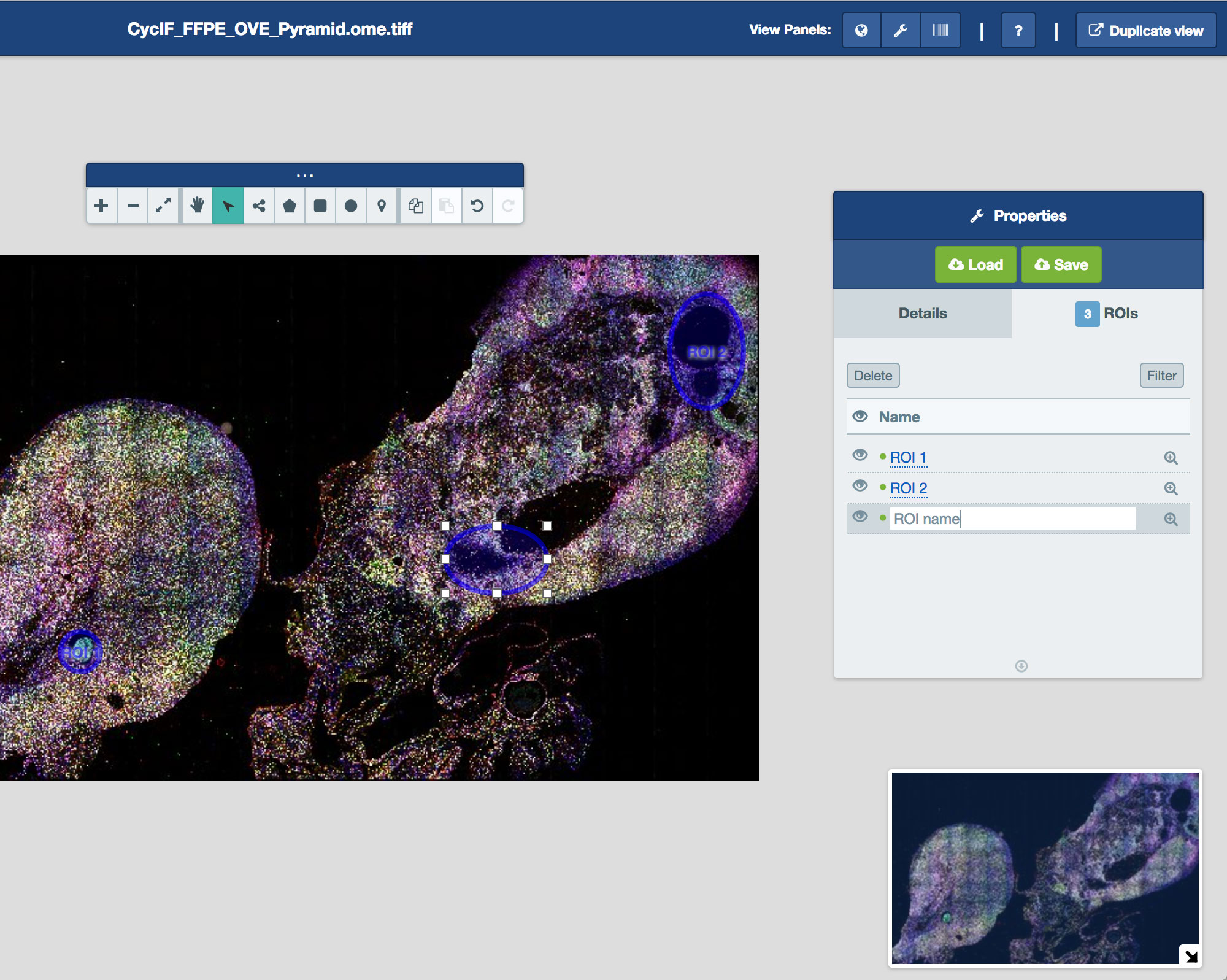Viewport: 1227px width, 980px height.
Task: Select the point marker tool
Action: tap(382, 206)
